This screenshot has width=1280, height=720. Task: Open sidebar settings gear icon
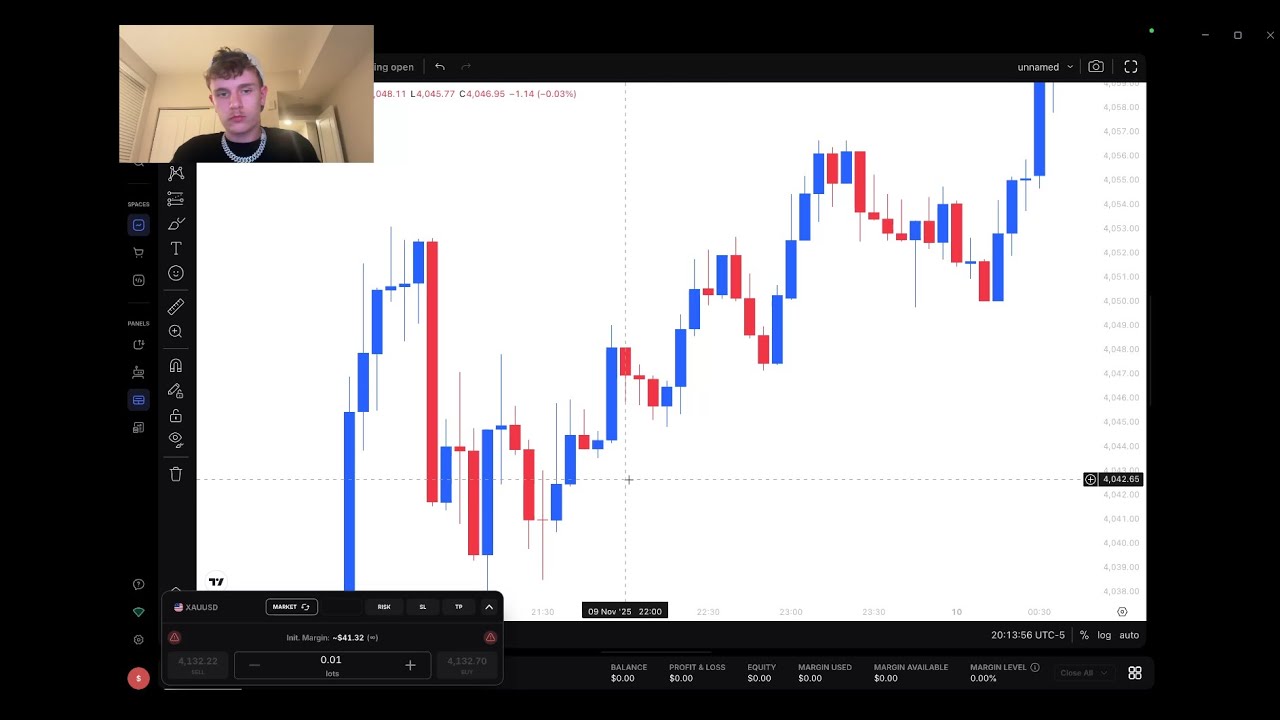(x=138, y=640)
